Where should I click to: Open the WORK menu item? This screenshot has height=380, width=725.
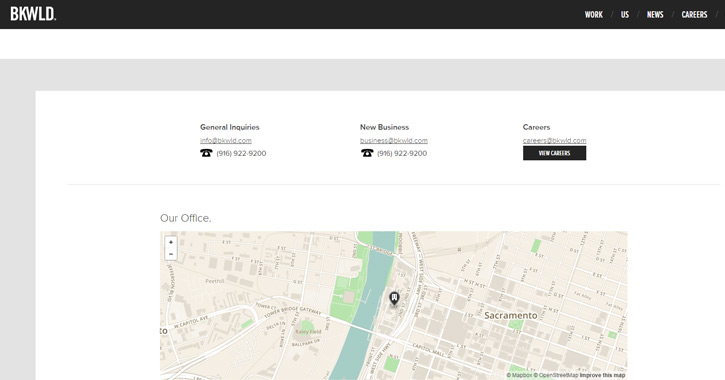tap(593, 15)
